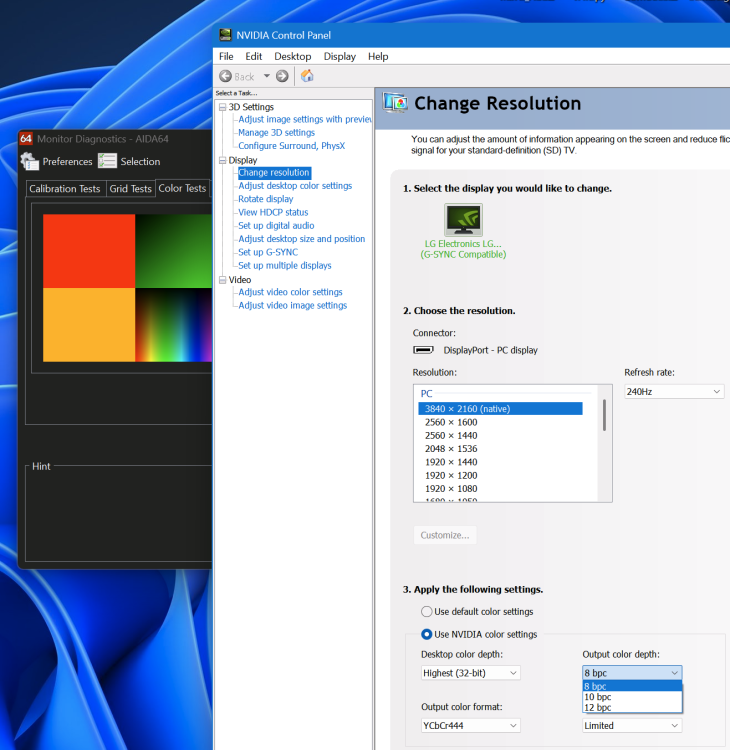This screenshot has width=730, height=750.
Task: Open Set up G-SYNC link
Action: [x=267, y=252]
